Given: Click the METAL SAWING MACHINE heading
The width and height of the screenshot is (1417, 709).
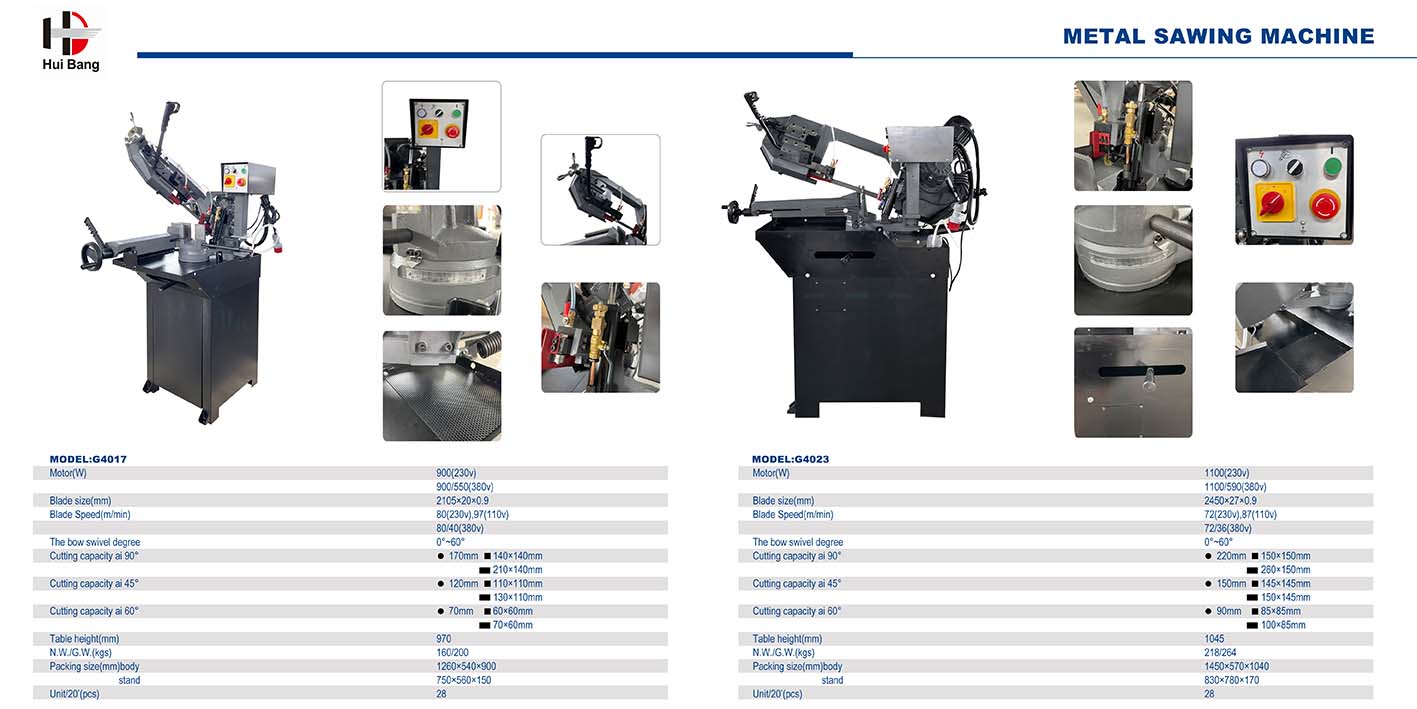Looking at the screenshot, I should pyautogui.click(x=1218, y=36).
